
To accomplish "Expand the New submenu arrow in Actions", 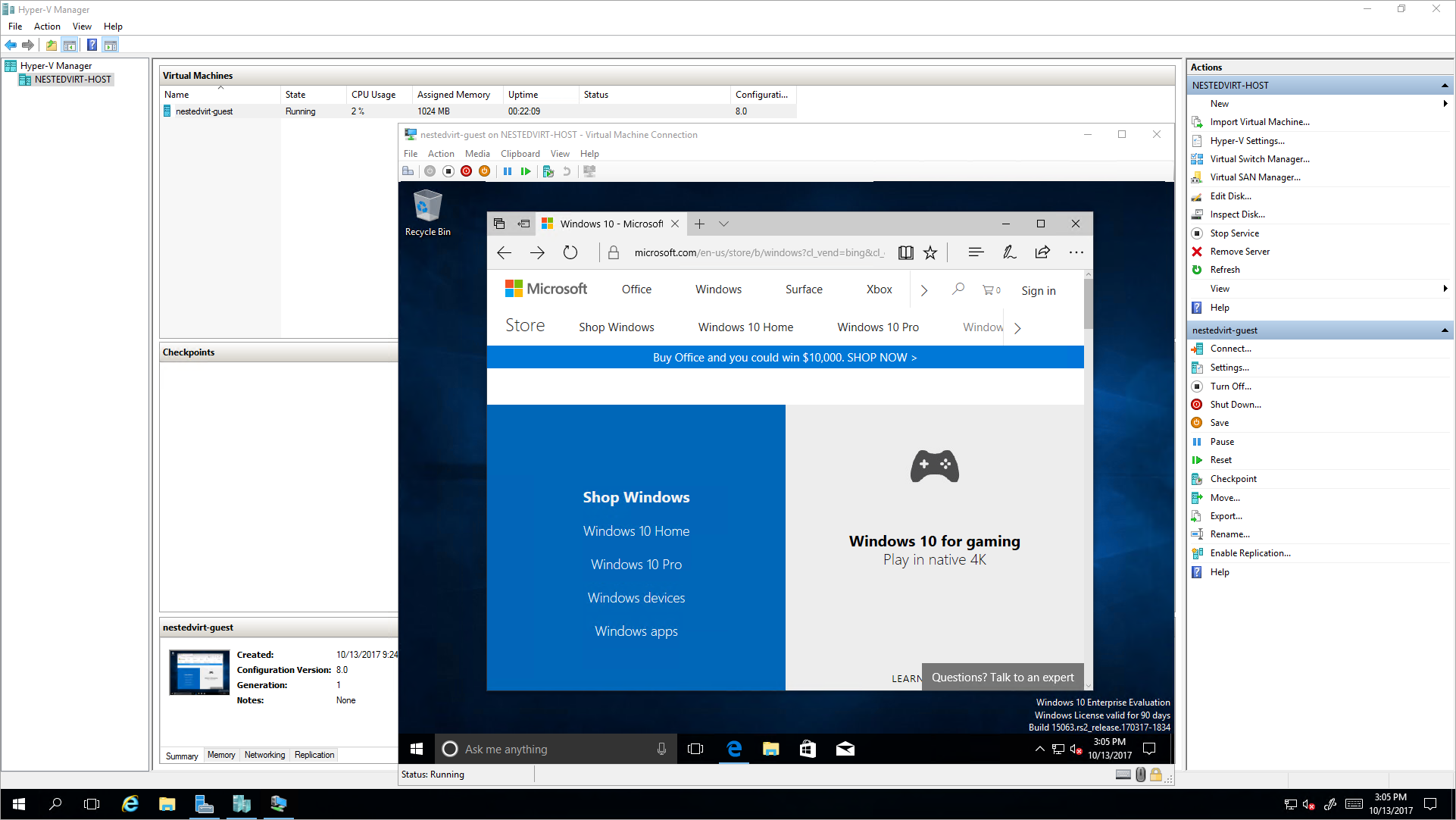I will pyautogui.click(x=1445, y=104).
